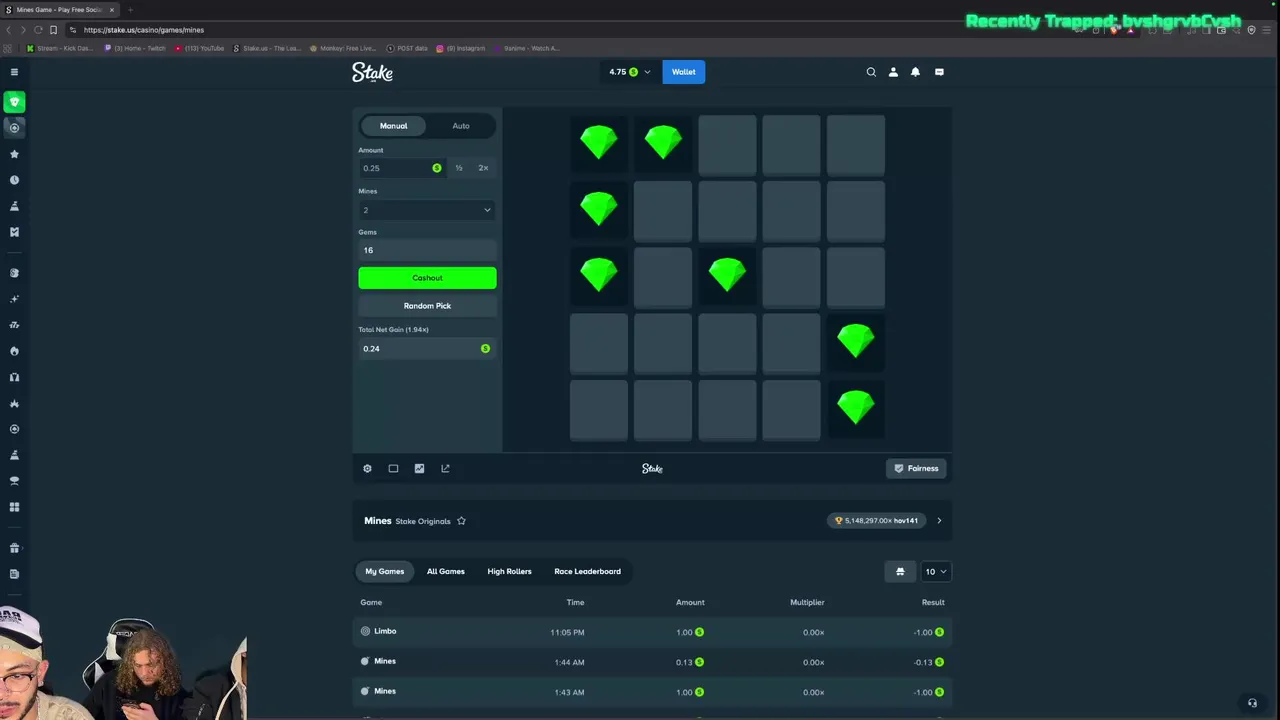Open the YouTube bookmark
1280x720 pixels.
tap(200, 48)
